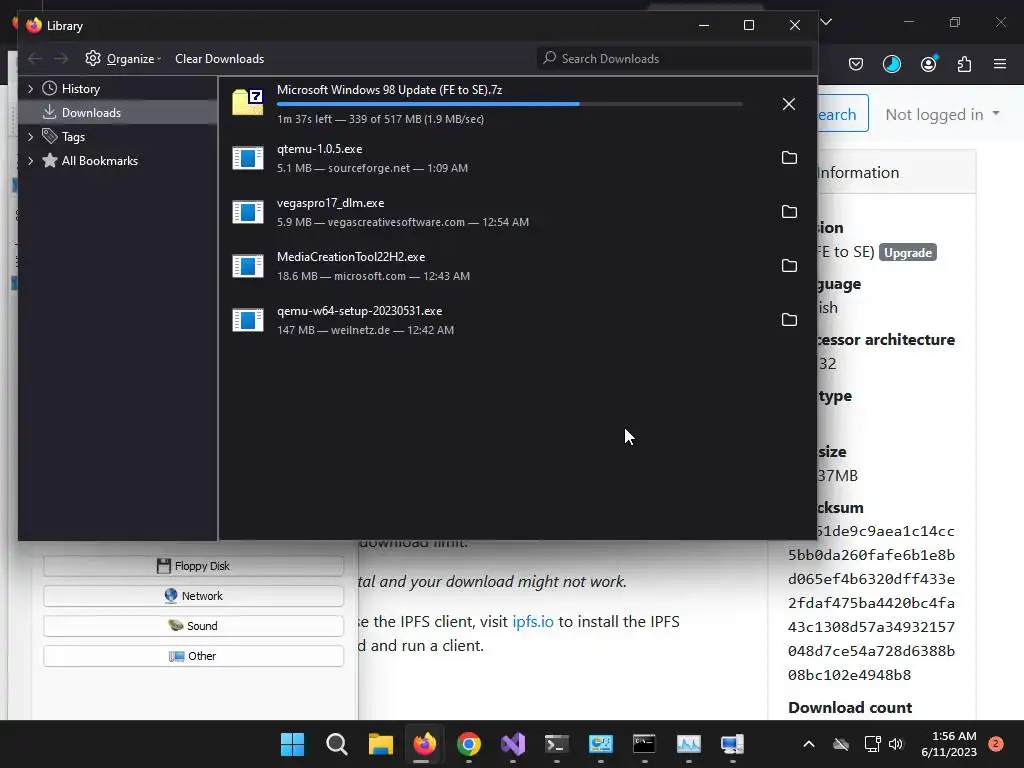Open the Not logged in dropdown
This screenshot has width=1024, height=768.
(942, 114)
